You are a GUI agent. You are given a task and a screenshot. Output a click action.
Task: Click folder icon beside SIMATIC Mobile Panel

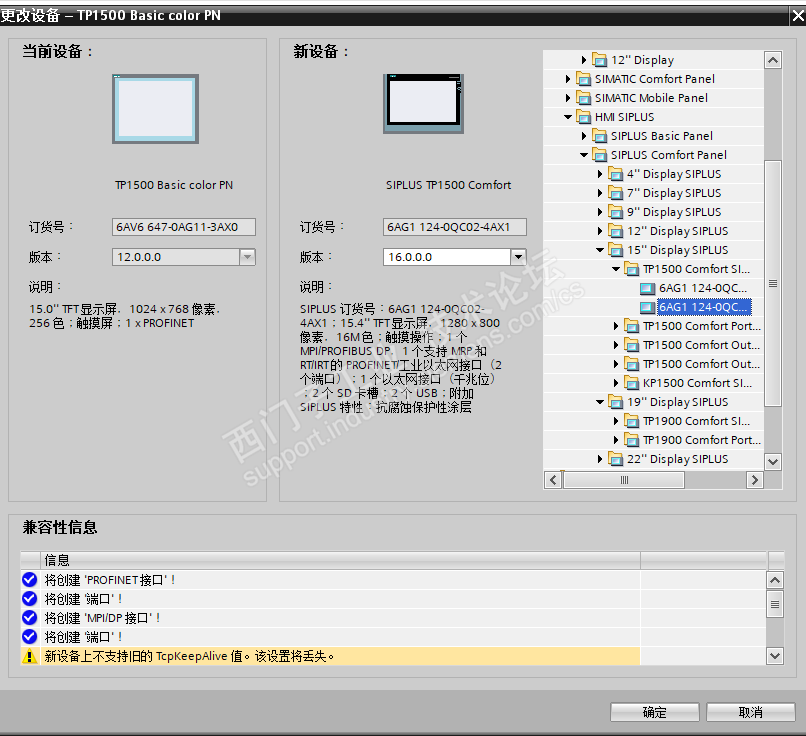[583, 98]
